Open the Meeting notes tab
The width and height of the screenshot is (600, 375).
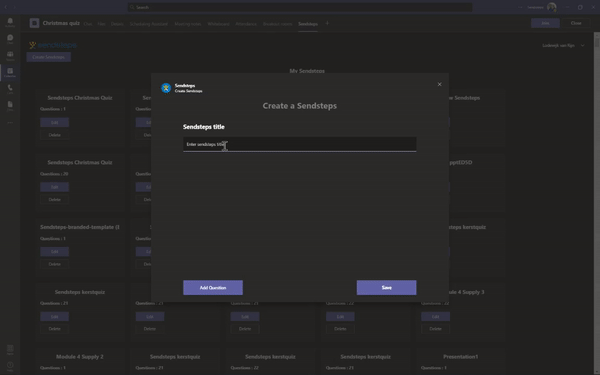click(x=188, y=24)
